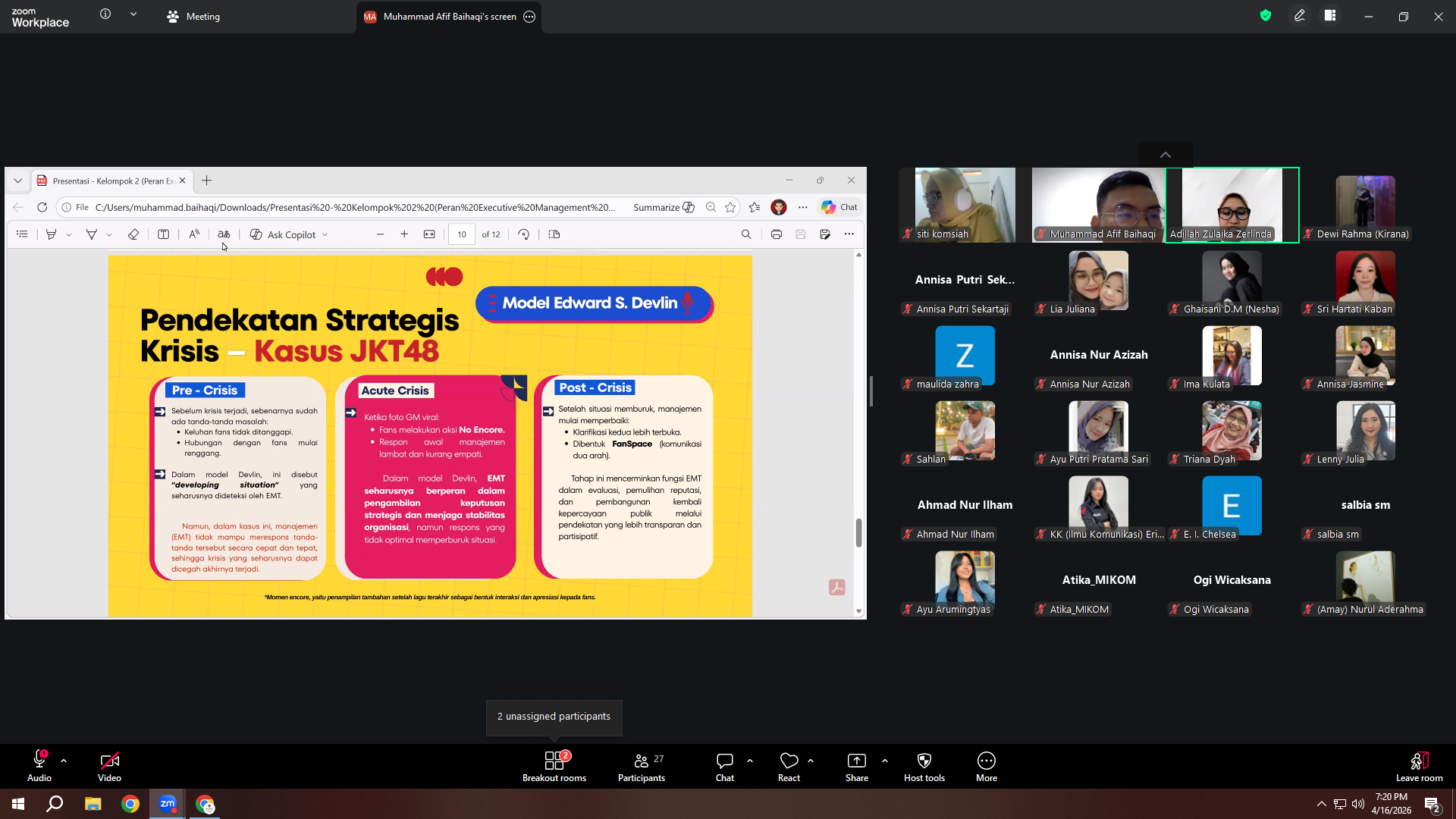Click the Share screen button

tap(857, 766)
